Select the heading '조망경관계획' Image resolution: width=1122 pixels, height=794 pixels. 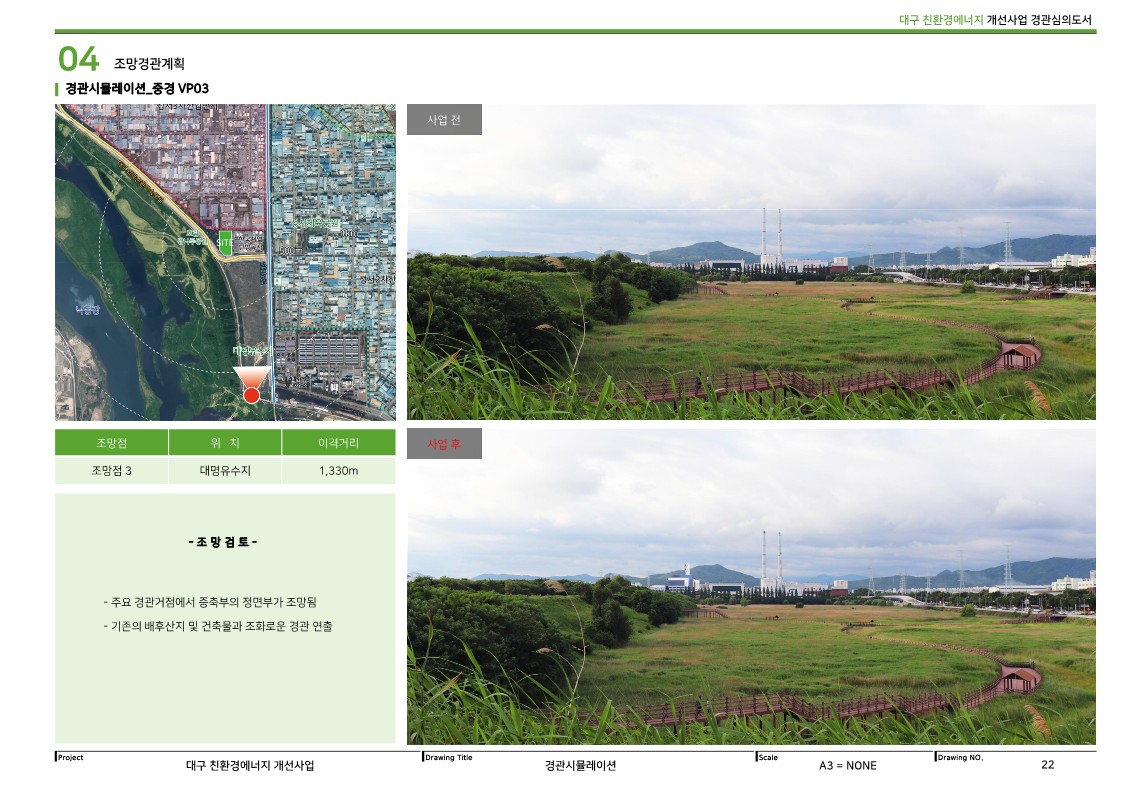click(150, 64)
